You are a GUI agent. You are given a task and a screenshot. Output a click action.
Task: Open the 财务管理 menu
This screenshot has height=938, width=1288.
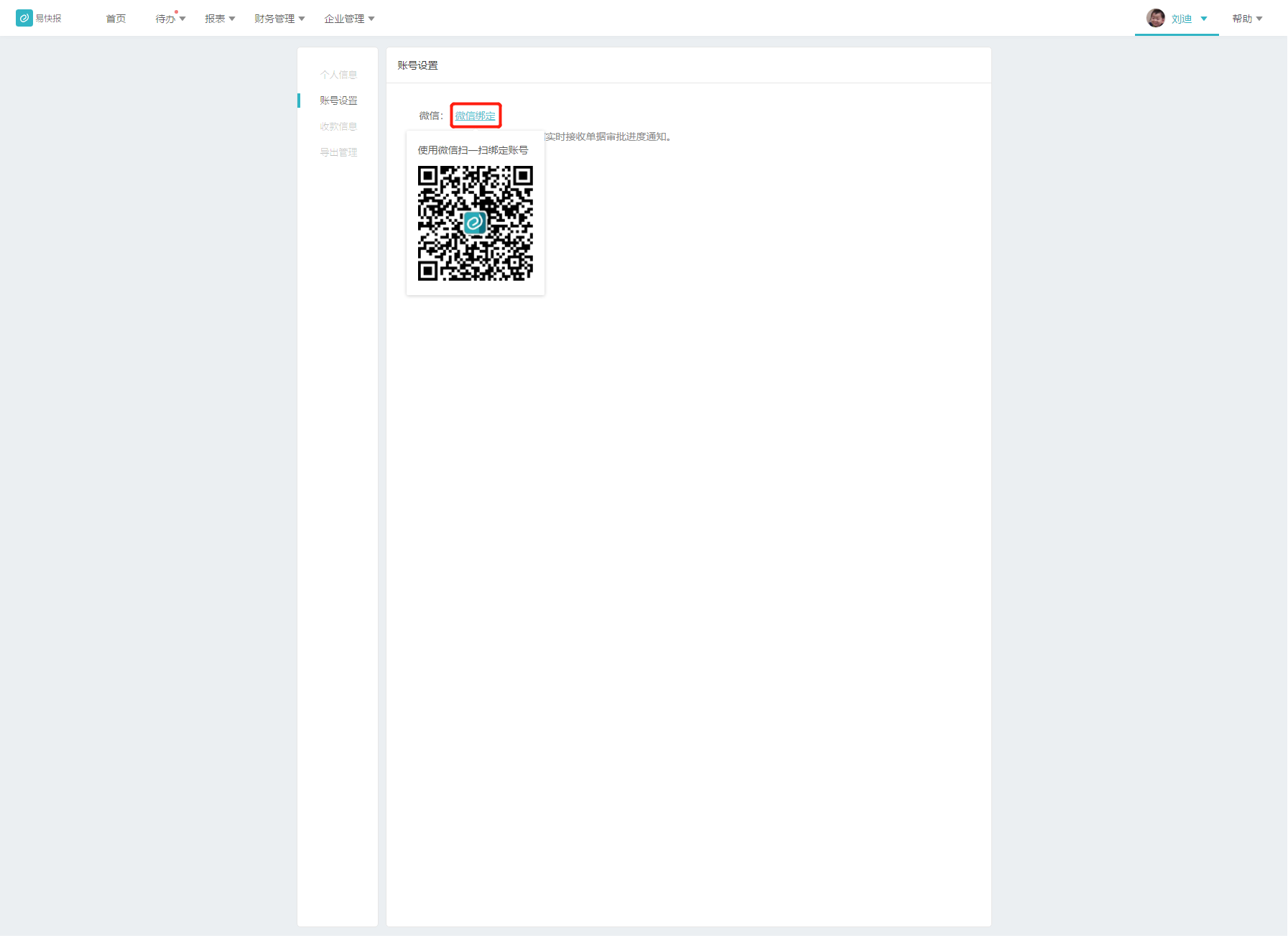(274, 19)
